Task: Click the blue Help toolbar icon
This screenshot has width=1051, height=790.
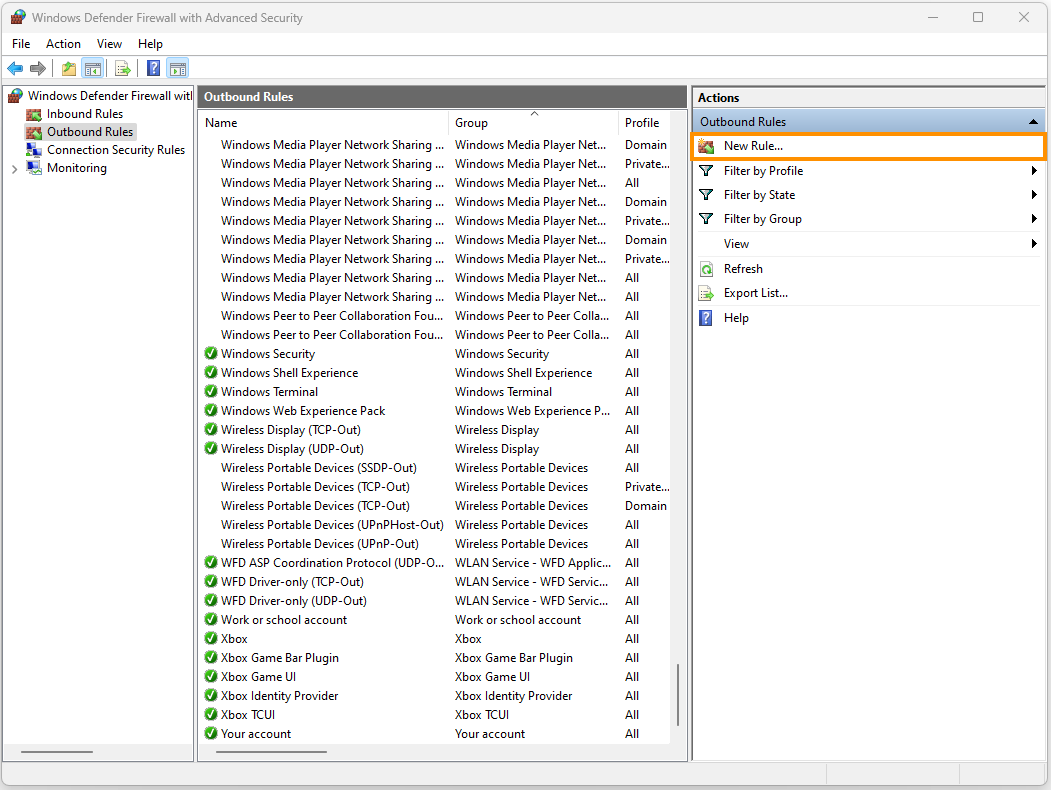Action: pyautogui.click(x=153, y=68)
